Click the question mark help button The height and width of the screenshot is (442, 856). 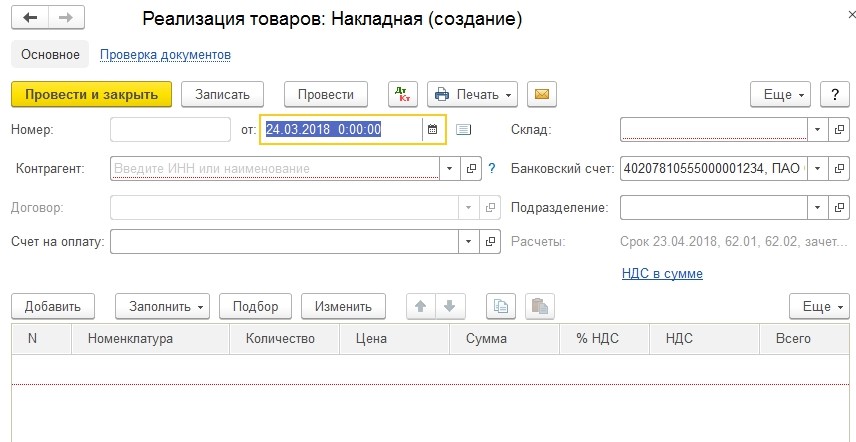point(834,94)
